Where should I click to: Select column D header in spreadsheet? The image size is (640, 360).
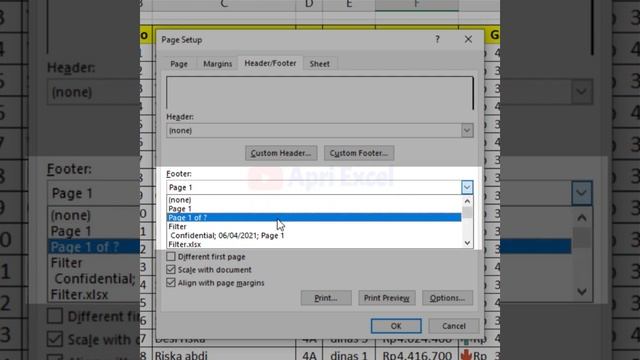(x=309, y=5)
